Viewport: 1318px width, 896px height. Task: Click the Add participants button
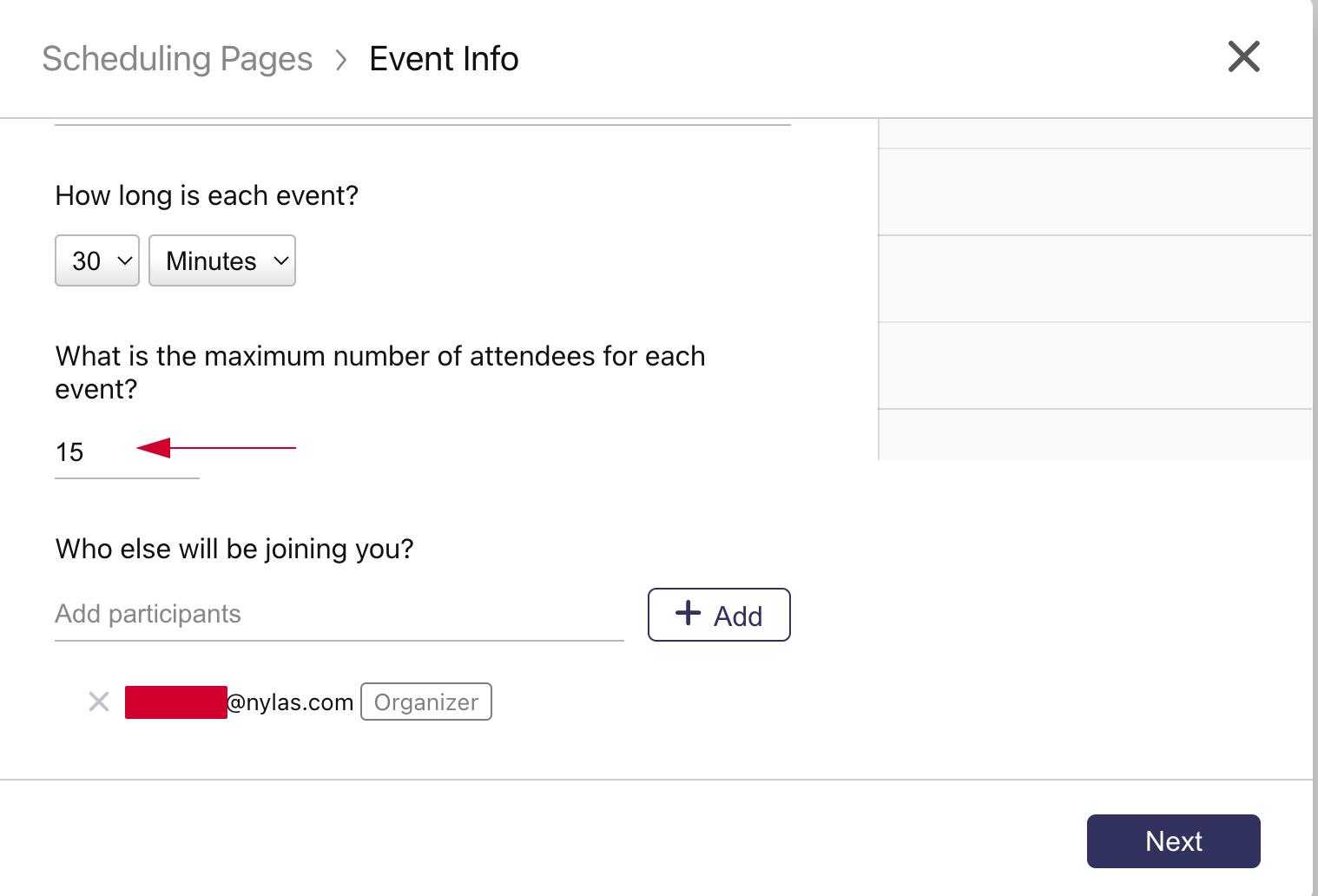pos(718,614)
